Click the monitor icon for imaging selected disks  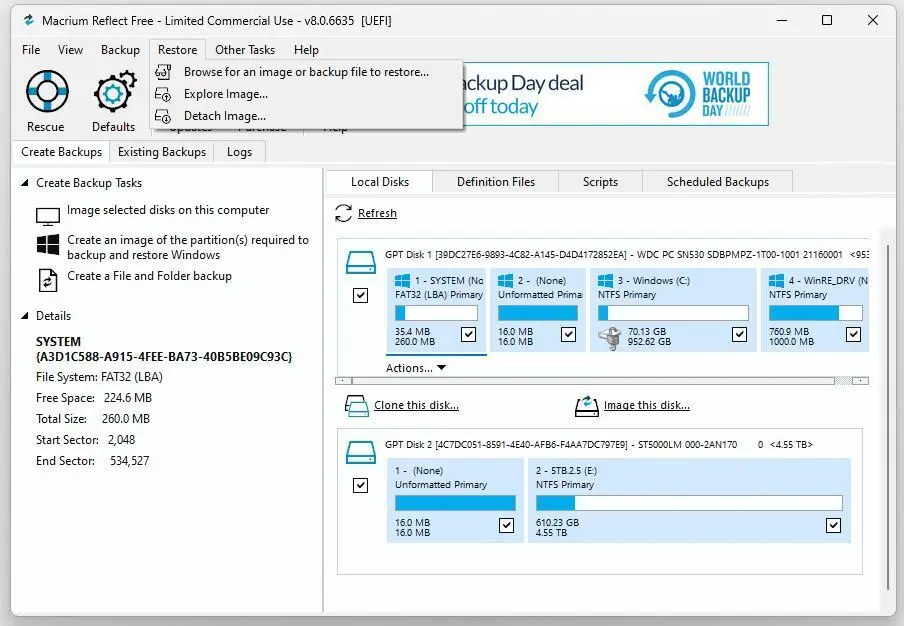[x=48, y=216]
